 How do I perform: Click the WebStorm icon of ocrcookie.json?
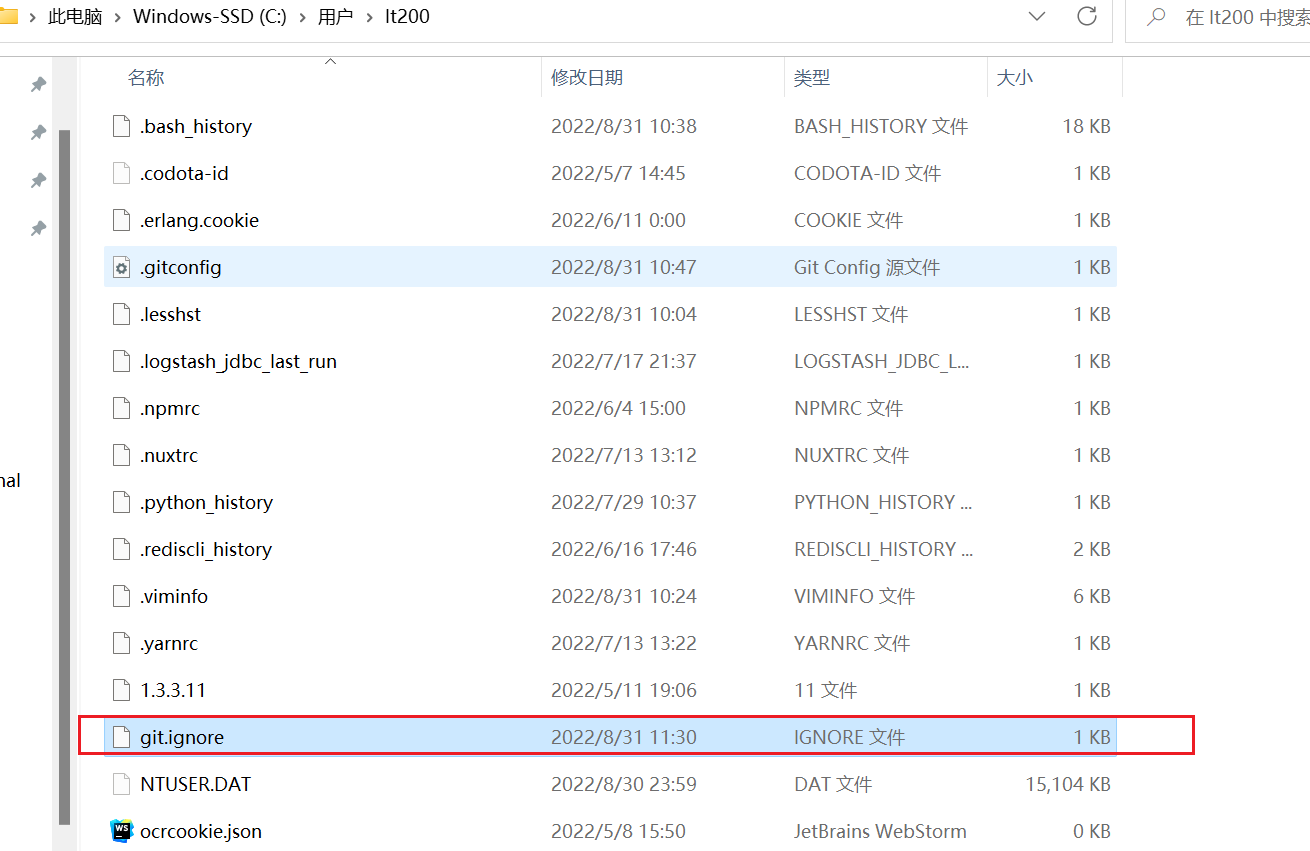tap(121, 831)
